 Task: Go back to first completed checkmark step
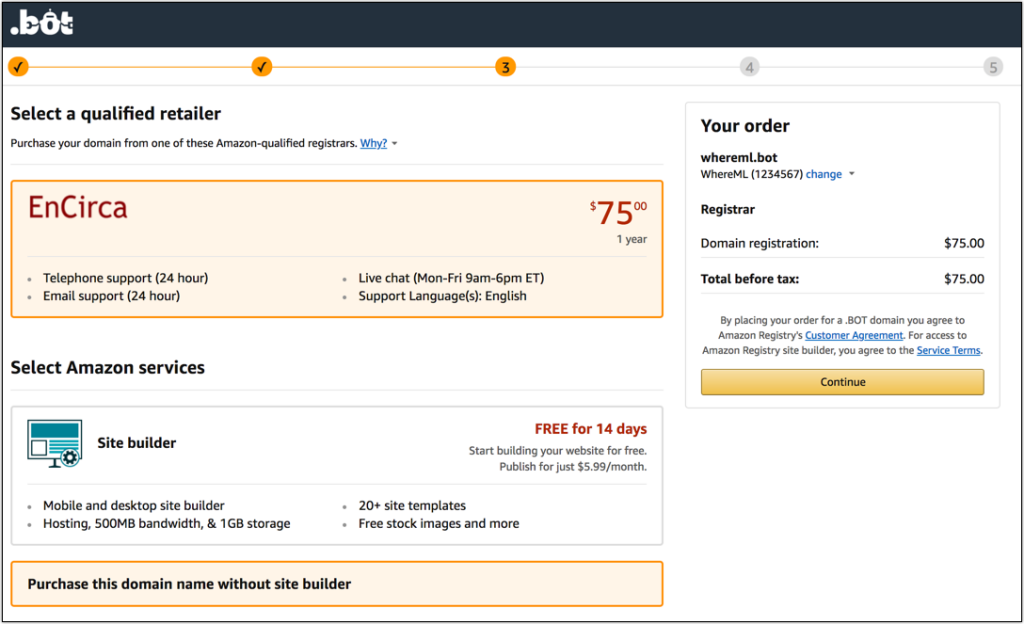(18, 67)
